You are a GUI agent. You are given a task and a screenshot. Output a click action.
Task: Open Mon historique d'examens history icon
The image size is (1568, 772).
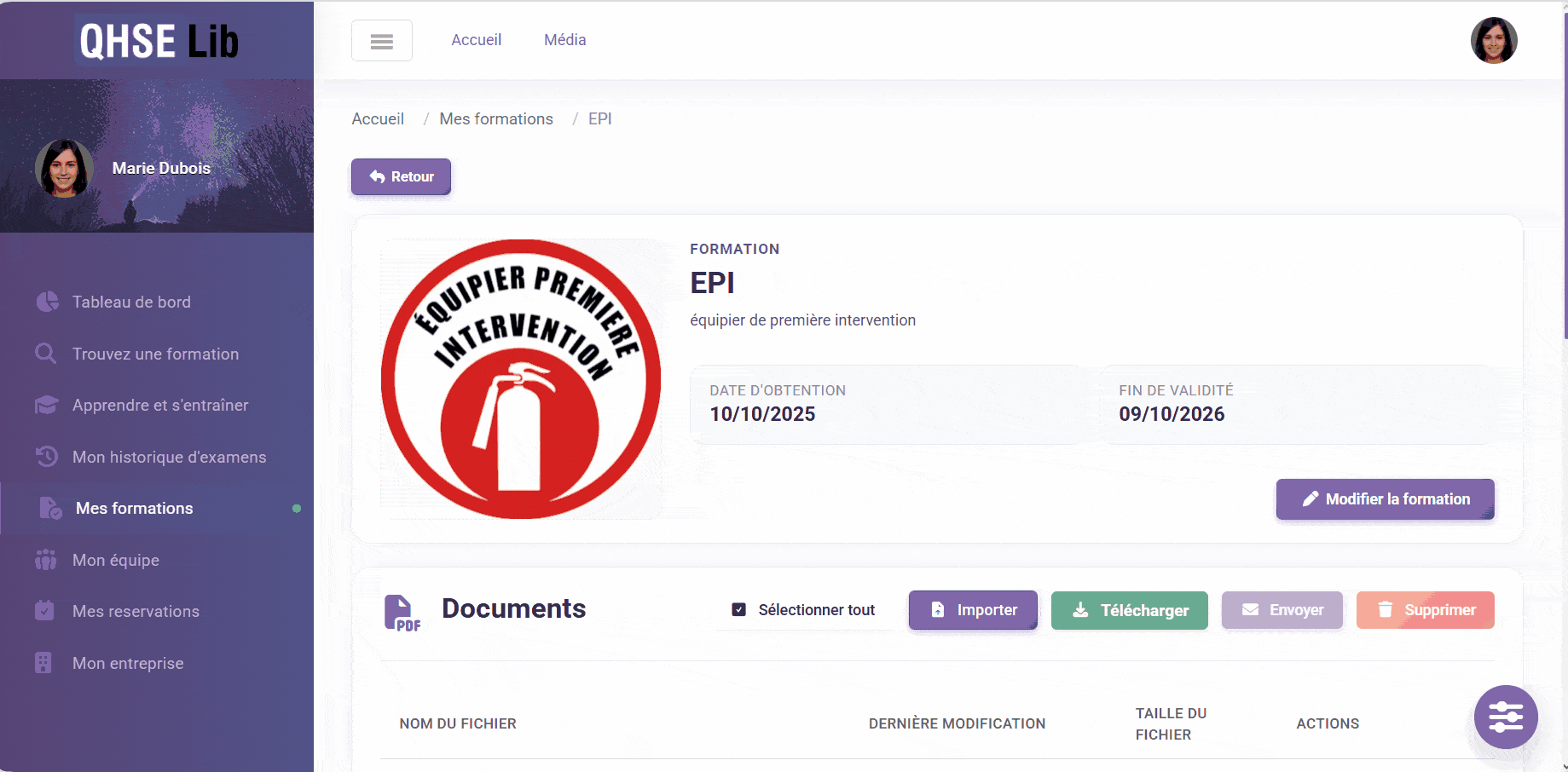47,457
